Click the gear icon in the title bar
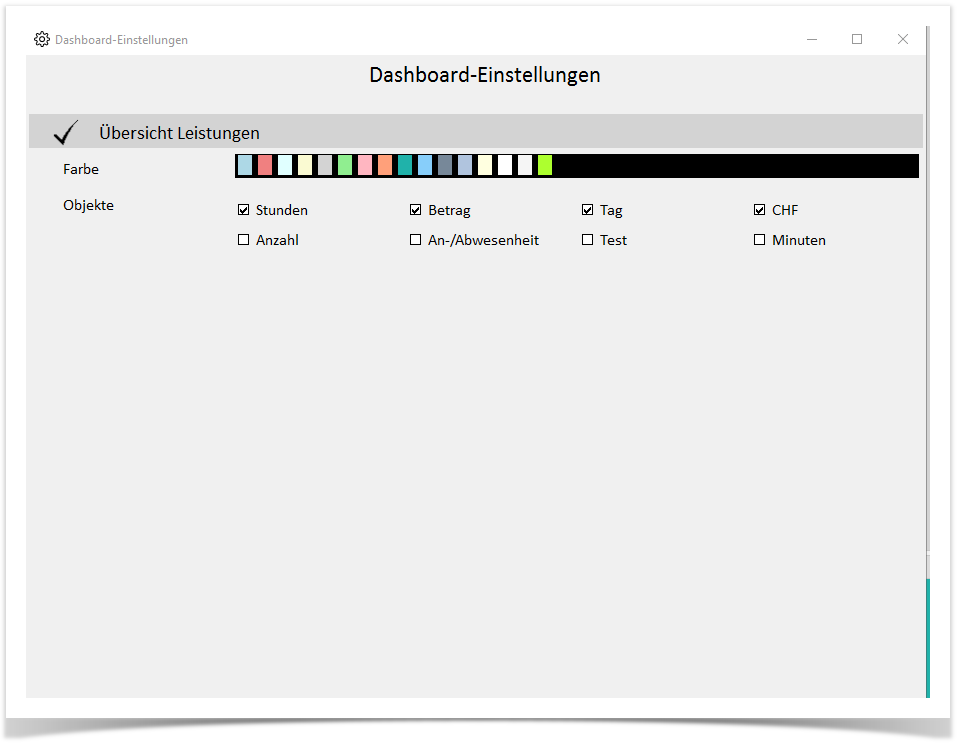Viewport: 964px width, 747px height. (42, 39)
